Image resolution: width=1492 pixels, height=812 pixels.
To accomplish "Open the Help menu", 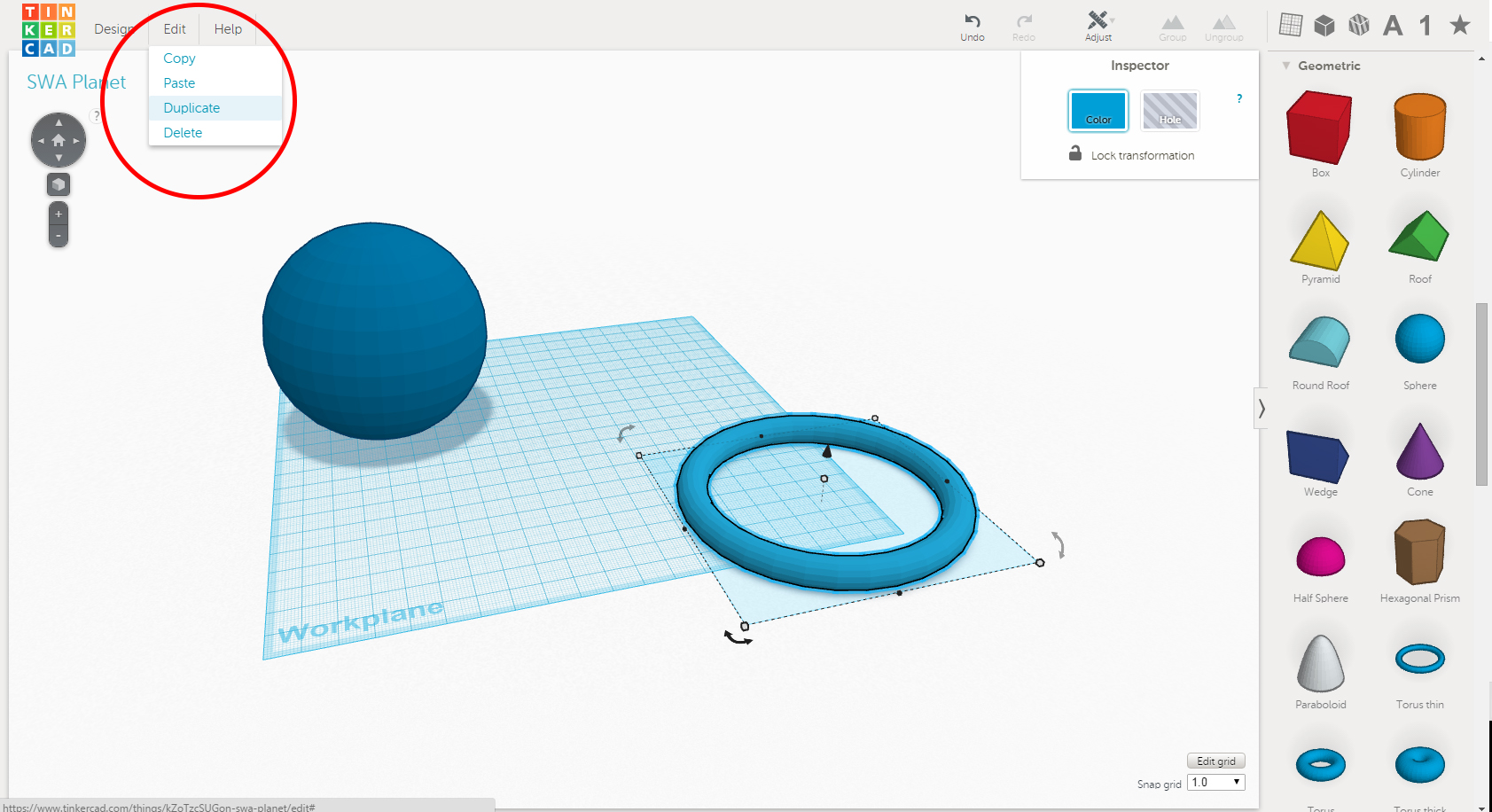I will (228, 29).
